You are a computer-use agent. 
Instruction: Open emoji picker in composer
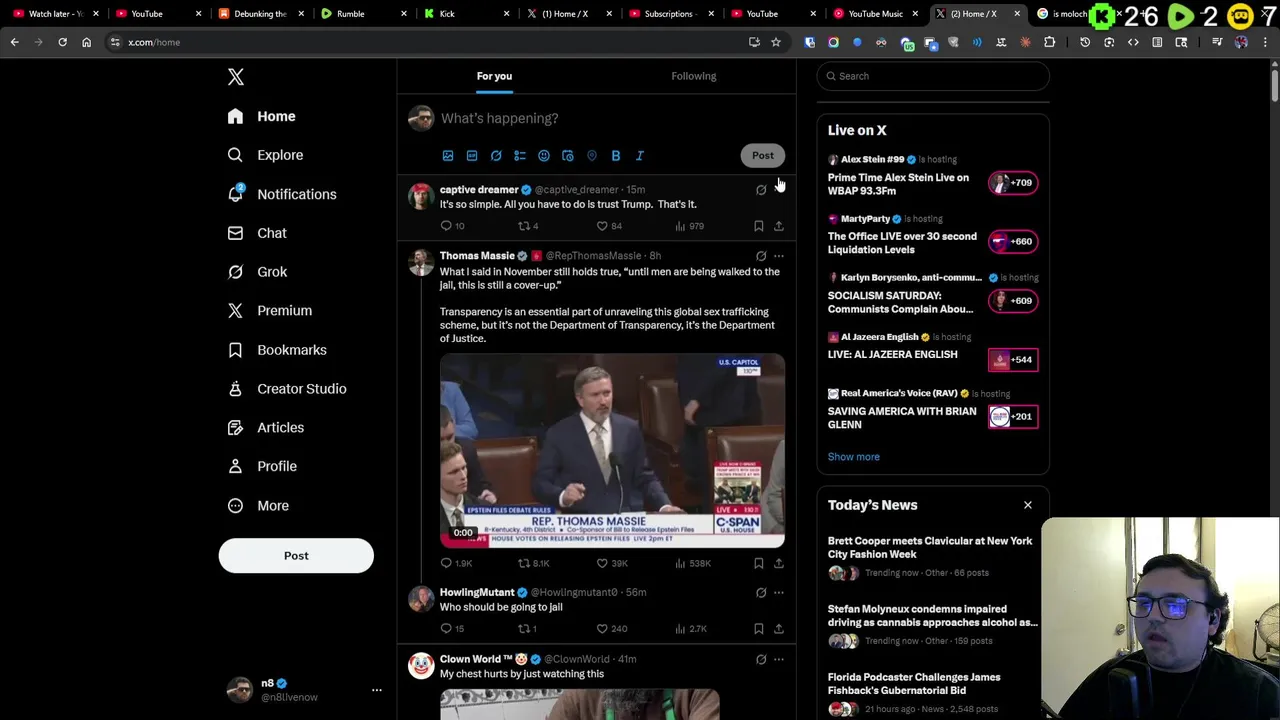[544, 156]
